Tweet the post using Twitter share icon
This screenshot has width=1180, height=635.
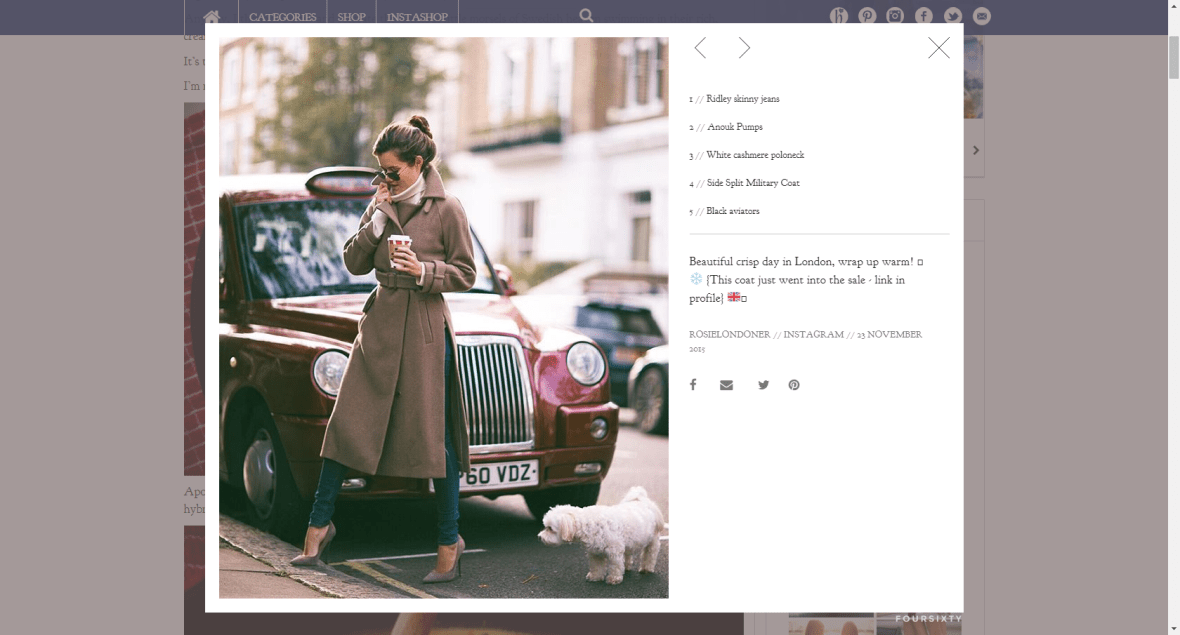coord(763,385)
